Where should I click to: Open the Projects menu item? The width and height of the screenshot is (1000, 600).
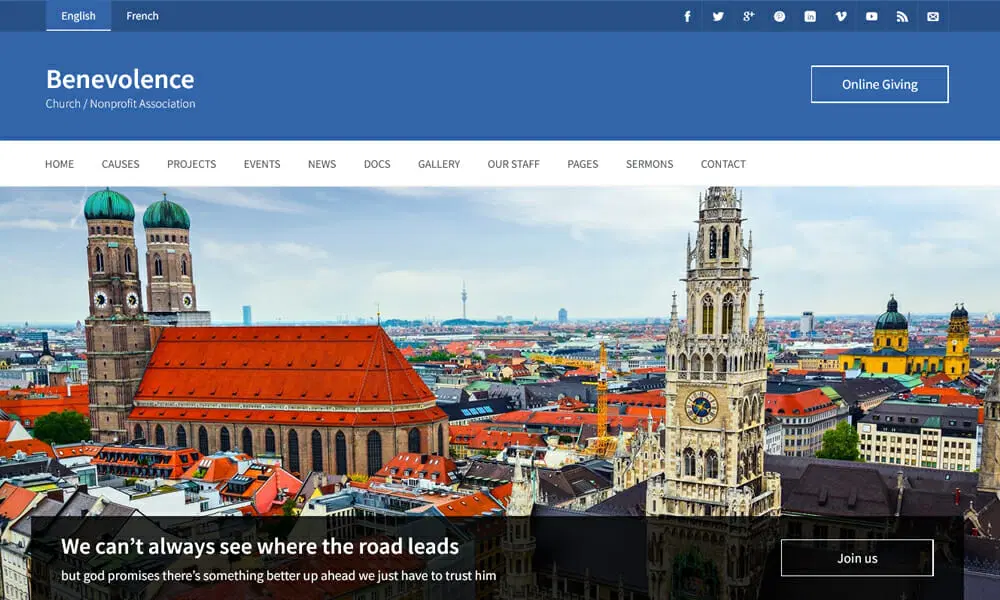pyautogui.click(x=191, y=164)
